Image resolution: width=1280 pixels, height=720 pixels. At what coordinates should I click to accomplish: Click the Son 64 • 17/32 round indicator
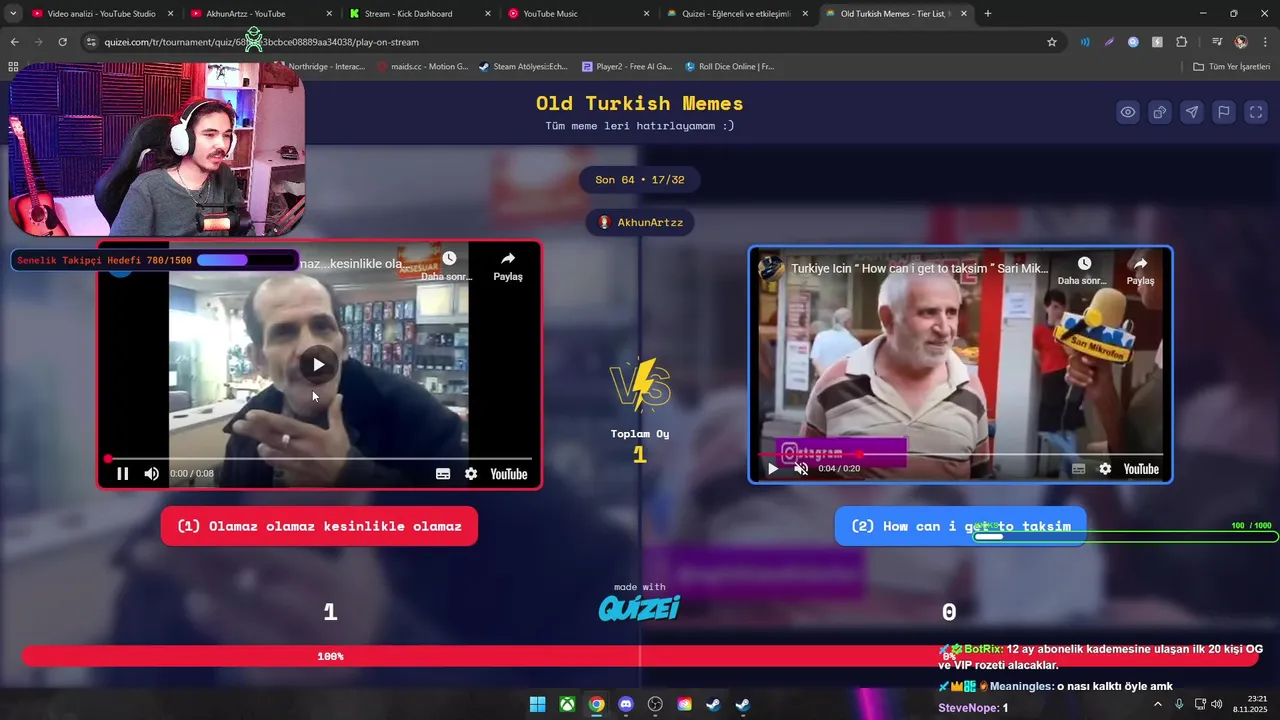coord(640,180)
